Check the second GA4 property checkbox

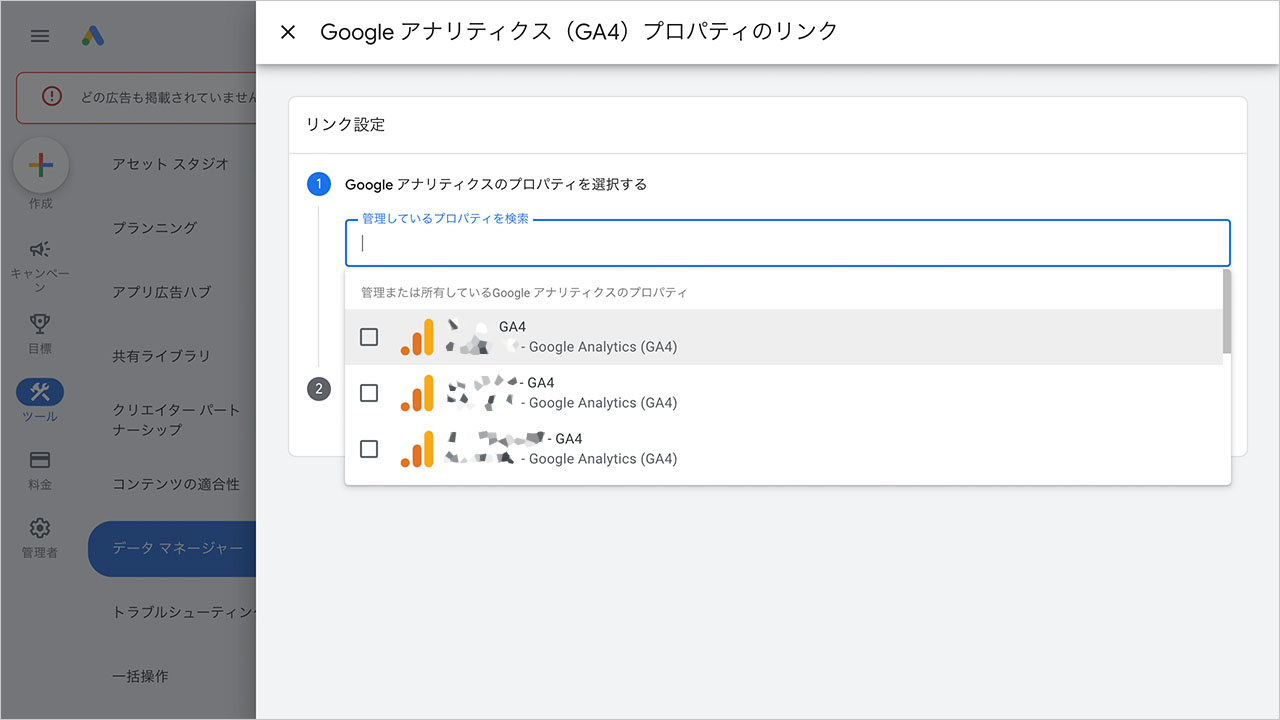tap(368, 393)
